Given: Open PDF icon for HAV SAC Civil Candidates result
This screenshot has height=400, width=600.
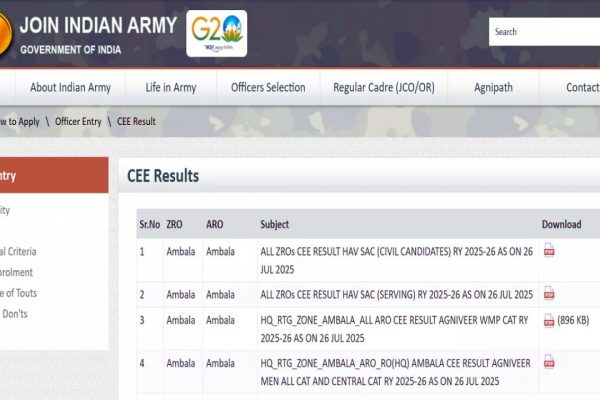Looking at the screenshot, I should pos(549,250).
